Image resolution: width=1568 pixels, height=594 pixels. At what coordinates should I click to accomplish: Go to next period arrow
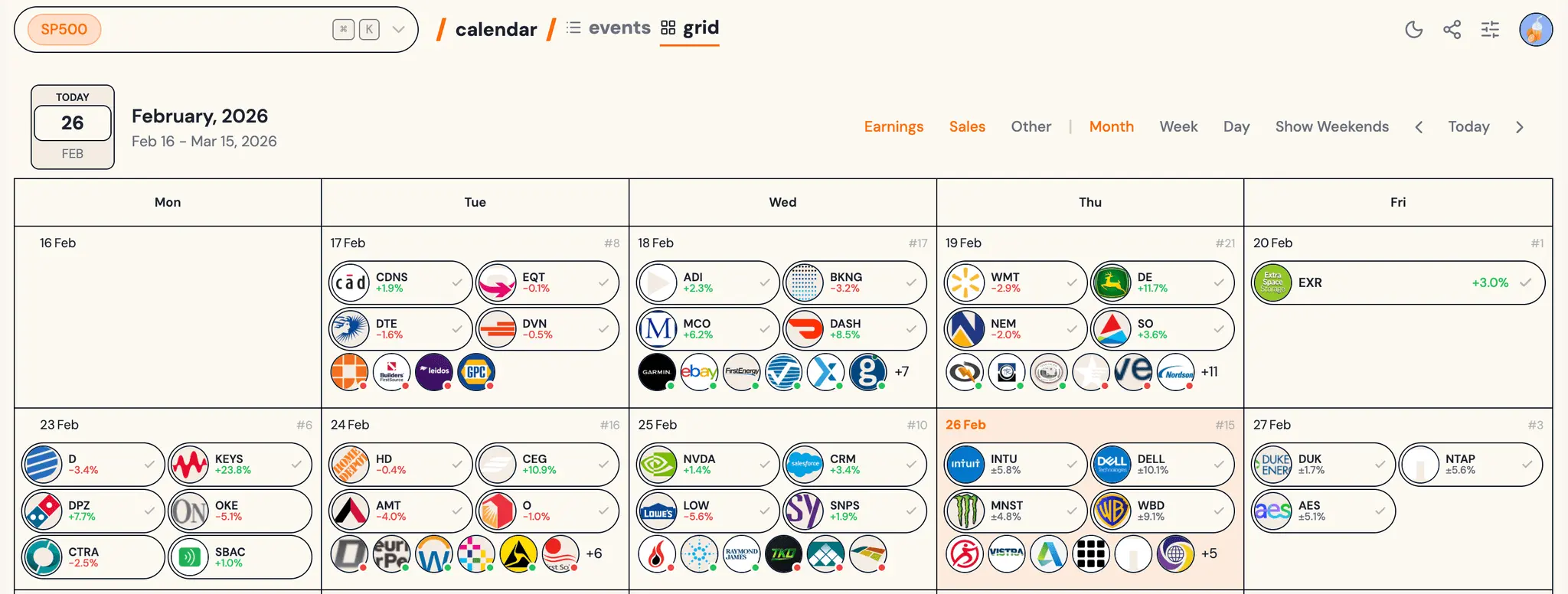tap(1520, 127)
